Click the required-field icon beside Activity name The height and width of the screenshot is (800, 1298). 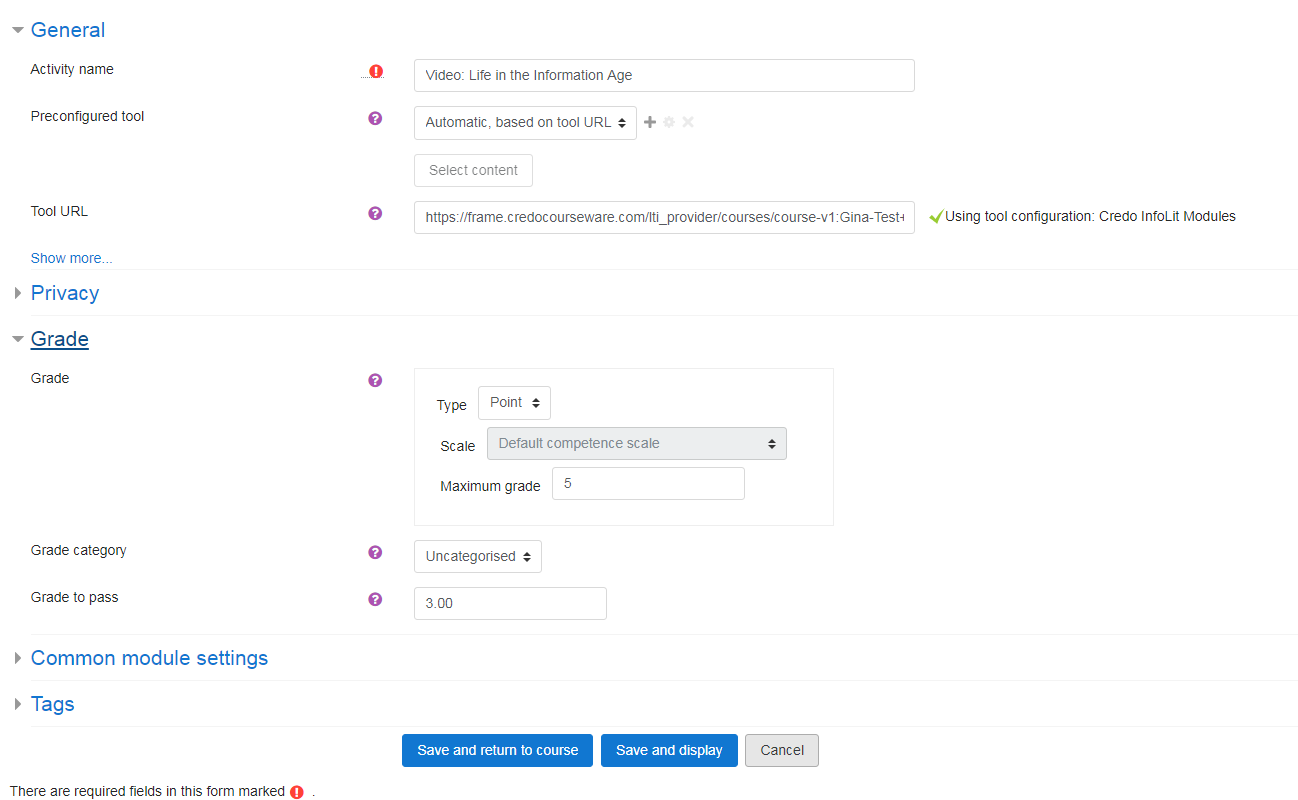coord(376,71)
